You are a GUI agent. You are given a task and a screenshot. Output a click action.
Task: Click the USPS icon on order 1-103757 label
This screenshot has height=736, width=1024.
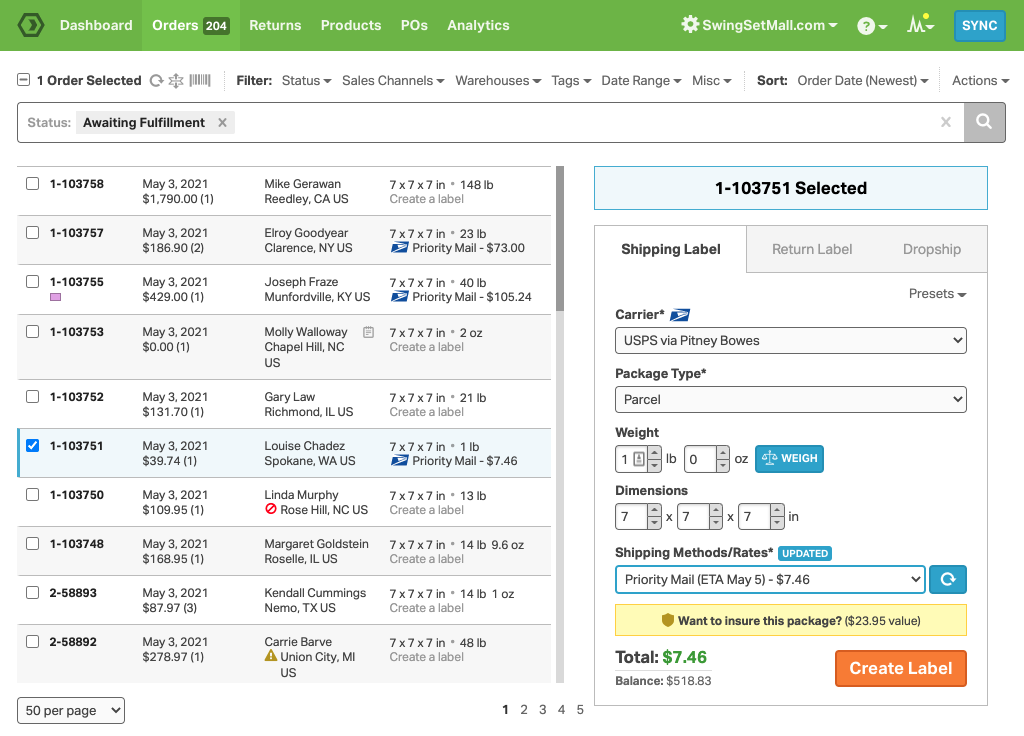[x=399, y=248]
